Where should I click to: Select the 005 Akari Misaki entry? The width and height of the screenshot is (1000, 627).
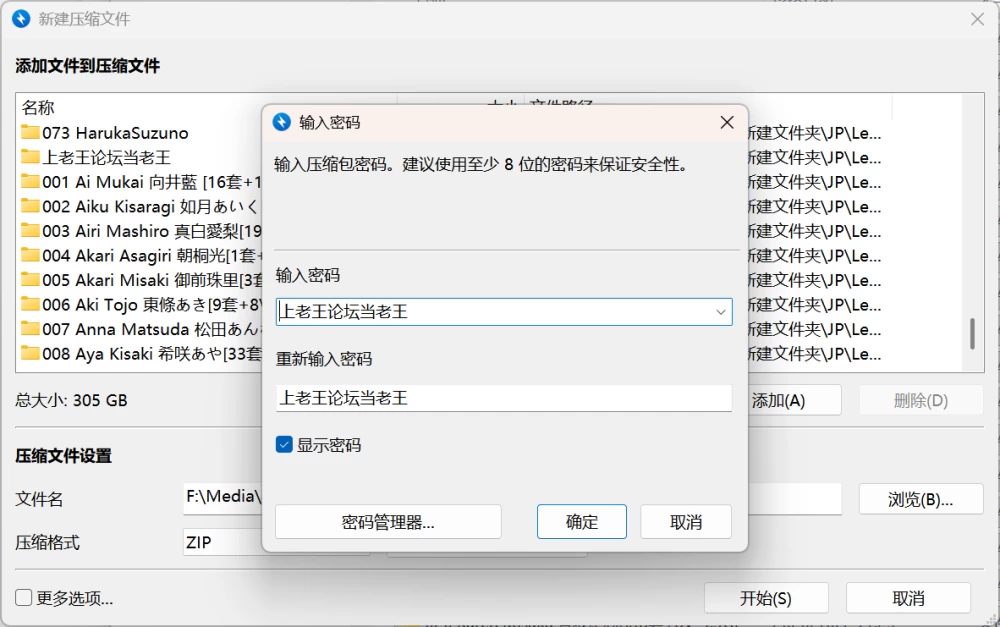click(152, 280)
